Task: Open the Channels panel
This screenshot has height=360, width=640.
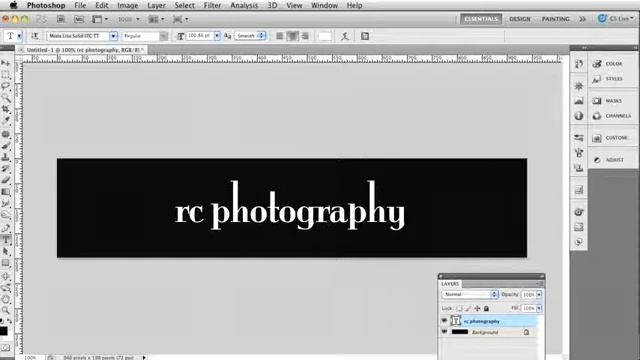Action: coord(613,116)
